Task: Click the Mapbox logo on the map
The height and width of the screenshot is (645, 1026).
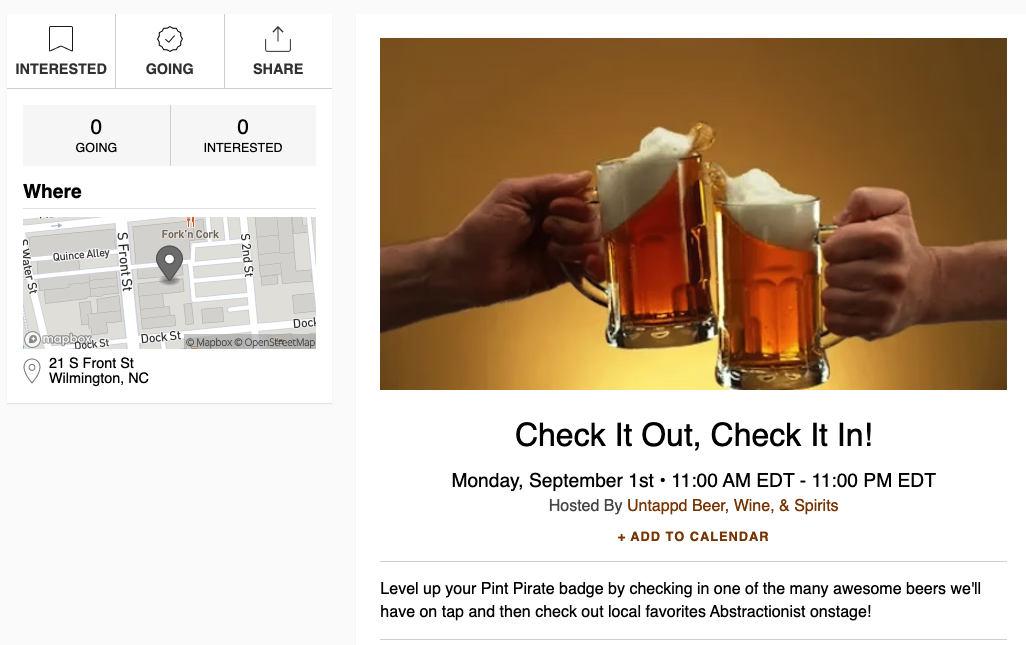Action: [58, 339]
